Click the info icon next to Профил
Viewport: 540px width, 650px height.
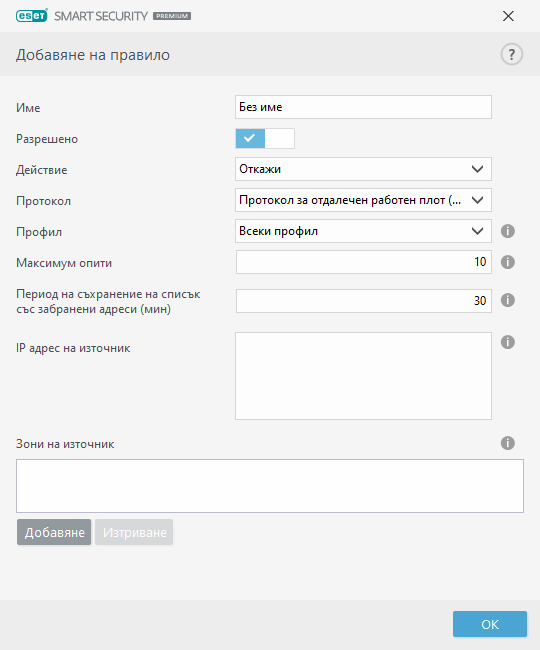click(508, 231)
